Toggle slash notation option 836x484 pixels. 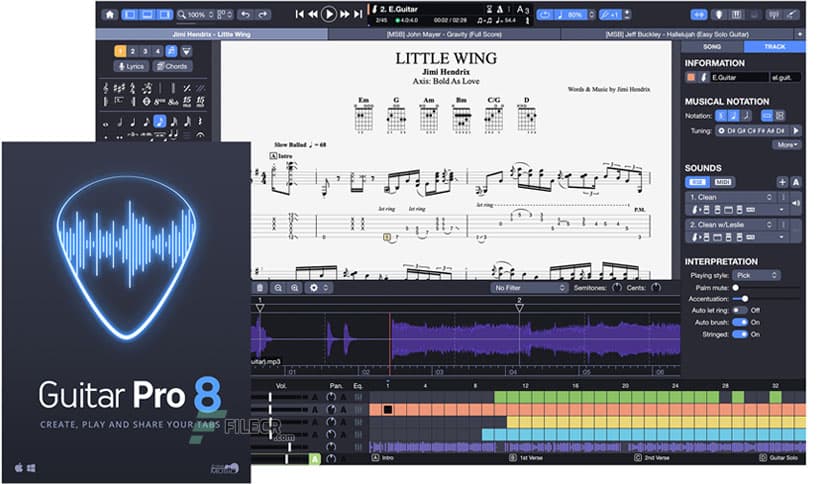pyautogui.click(x=746, y=116)
